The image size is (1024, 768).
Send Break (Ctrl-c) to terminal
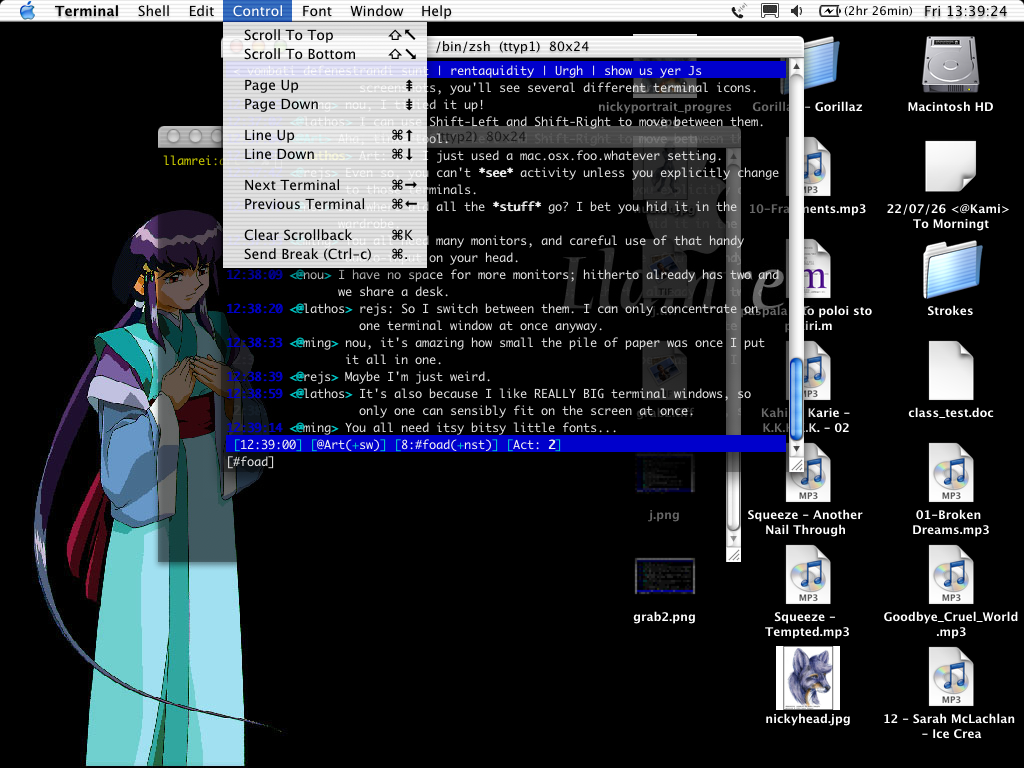[325, 254]
